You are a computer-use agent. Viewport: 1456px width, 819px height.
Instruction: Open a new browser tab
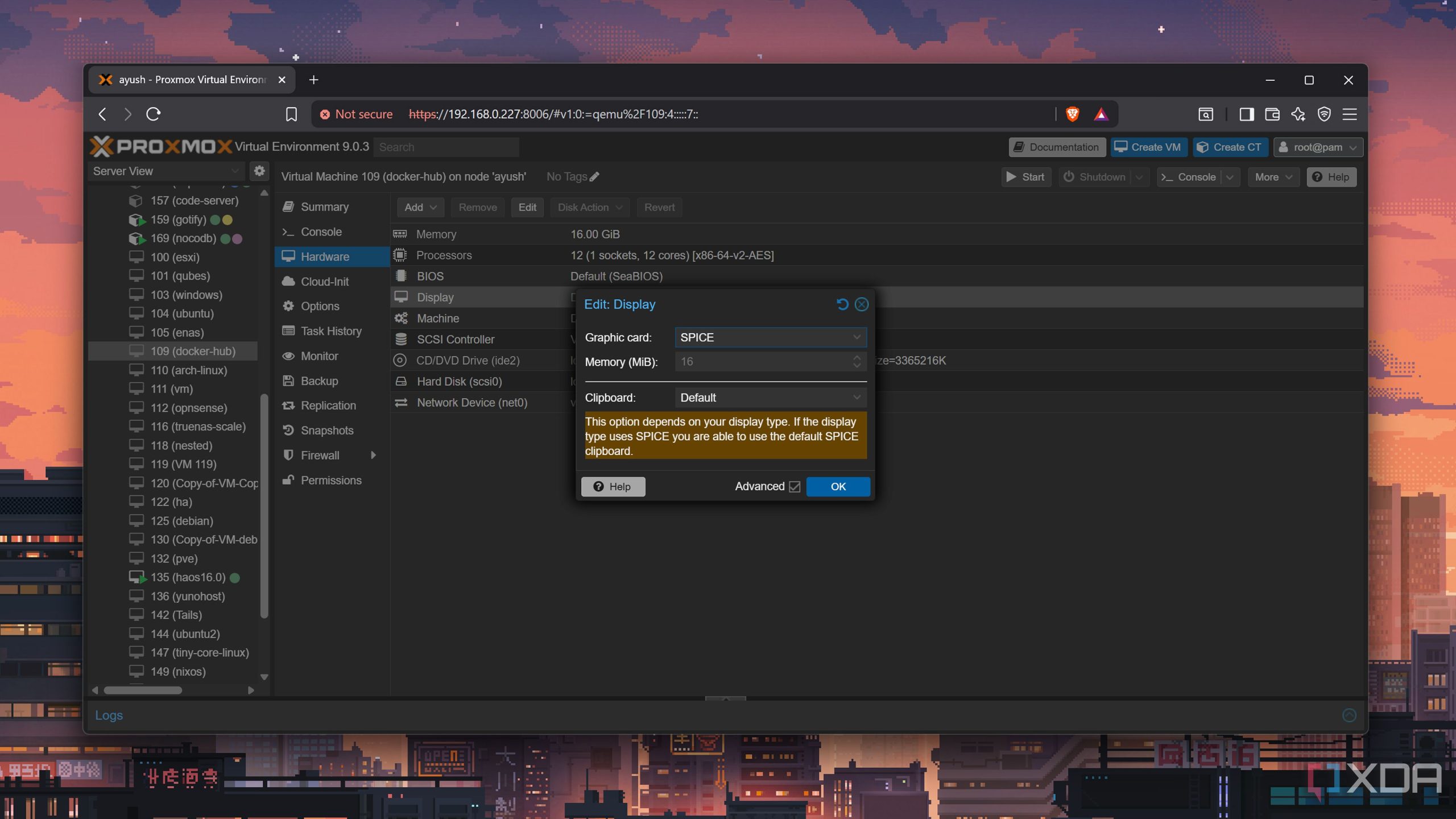click(x=313, y=80)
